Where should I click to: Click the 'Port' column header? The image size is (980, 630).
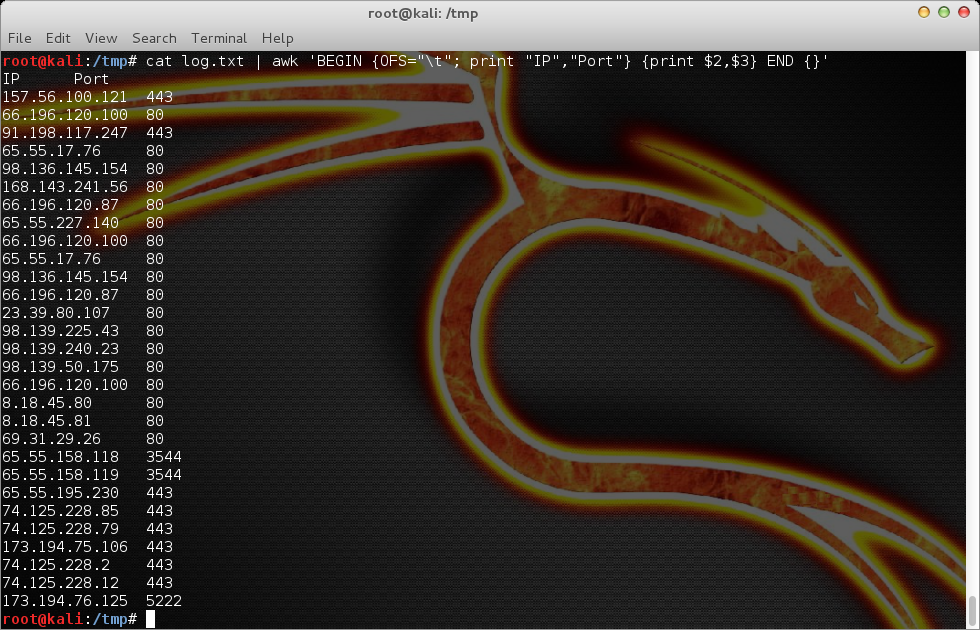pos(91,79)
